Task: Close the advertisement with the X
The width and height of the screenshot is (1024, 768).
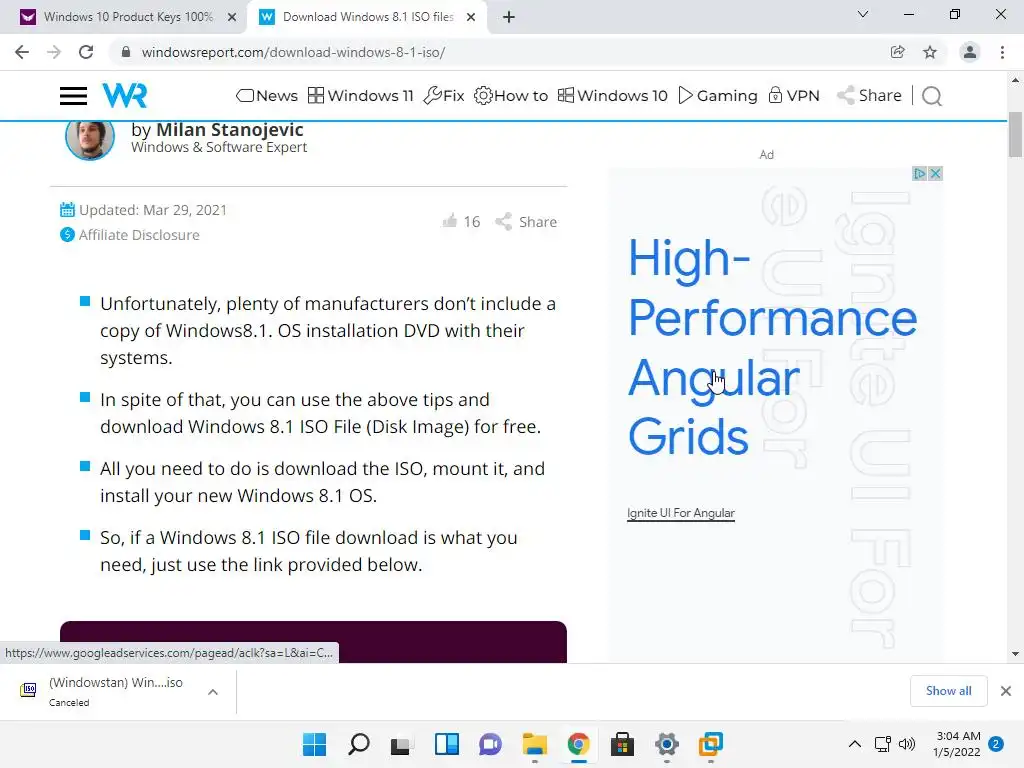Action: pyautogui.click(x=935, y=174)
